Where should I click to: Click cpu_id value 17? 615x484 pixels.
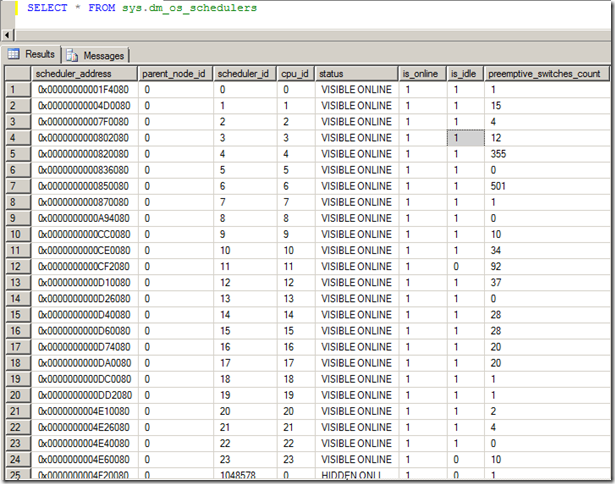296,363
